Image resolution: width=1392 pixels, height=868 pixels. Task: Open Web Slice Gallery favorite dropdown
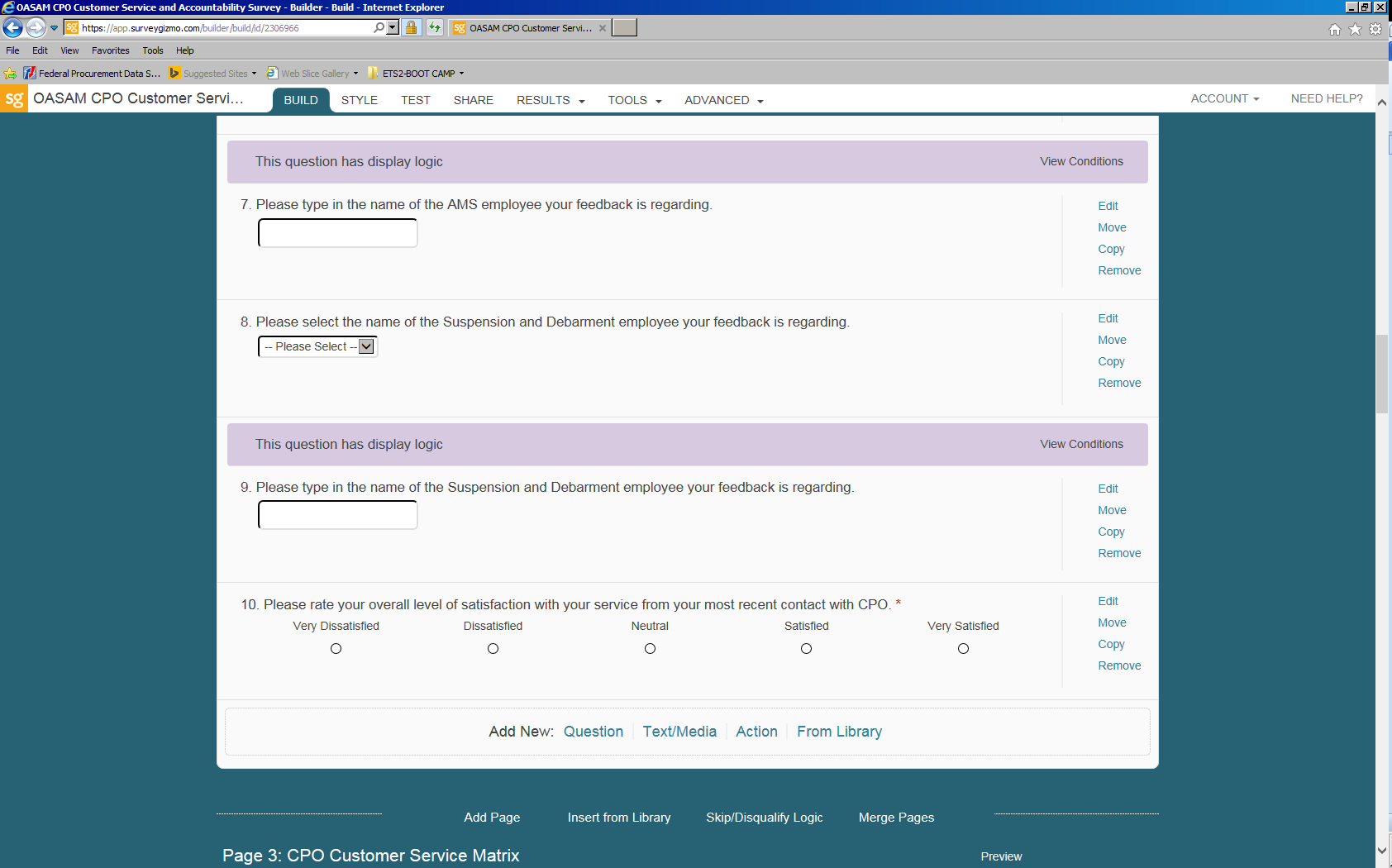pyautogui.click(x=312, y=74)
